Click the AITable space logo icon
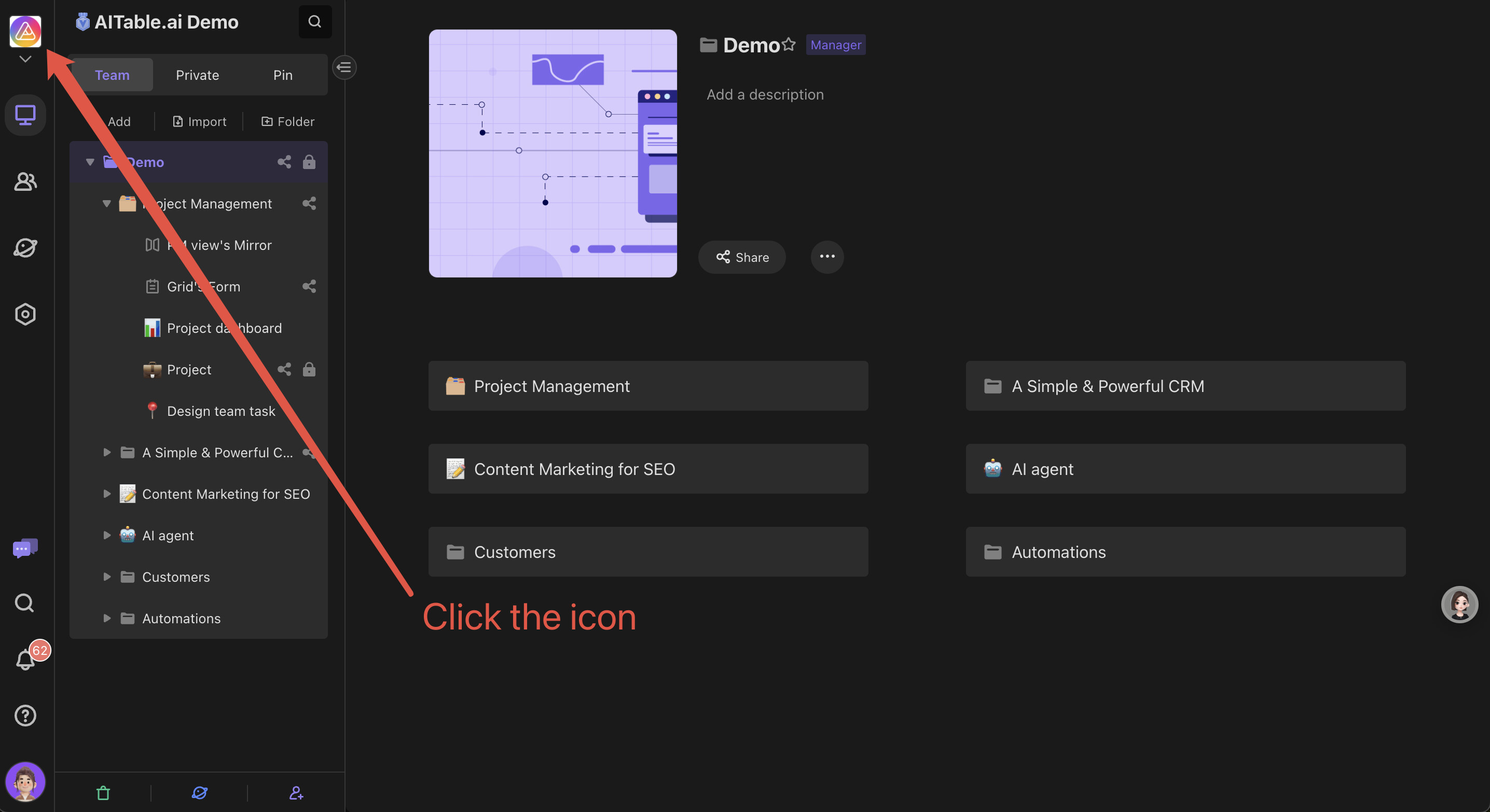Screen dimensions: 1490x812 coord(25,31)
